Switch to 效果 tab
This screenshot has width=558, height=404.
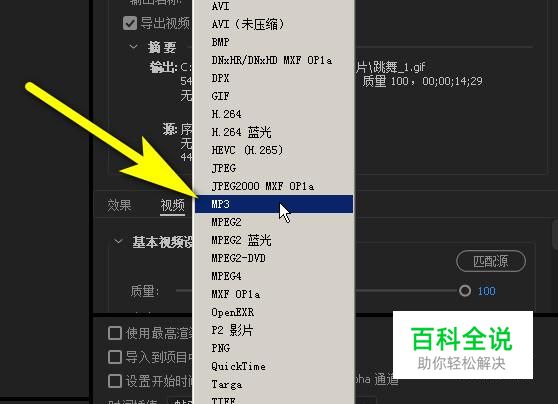click(120, 205)
